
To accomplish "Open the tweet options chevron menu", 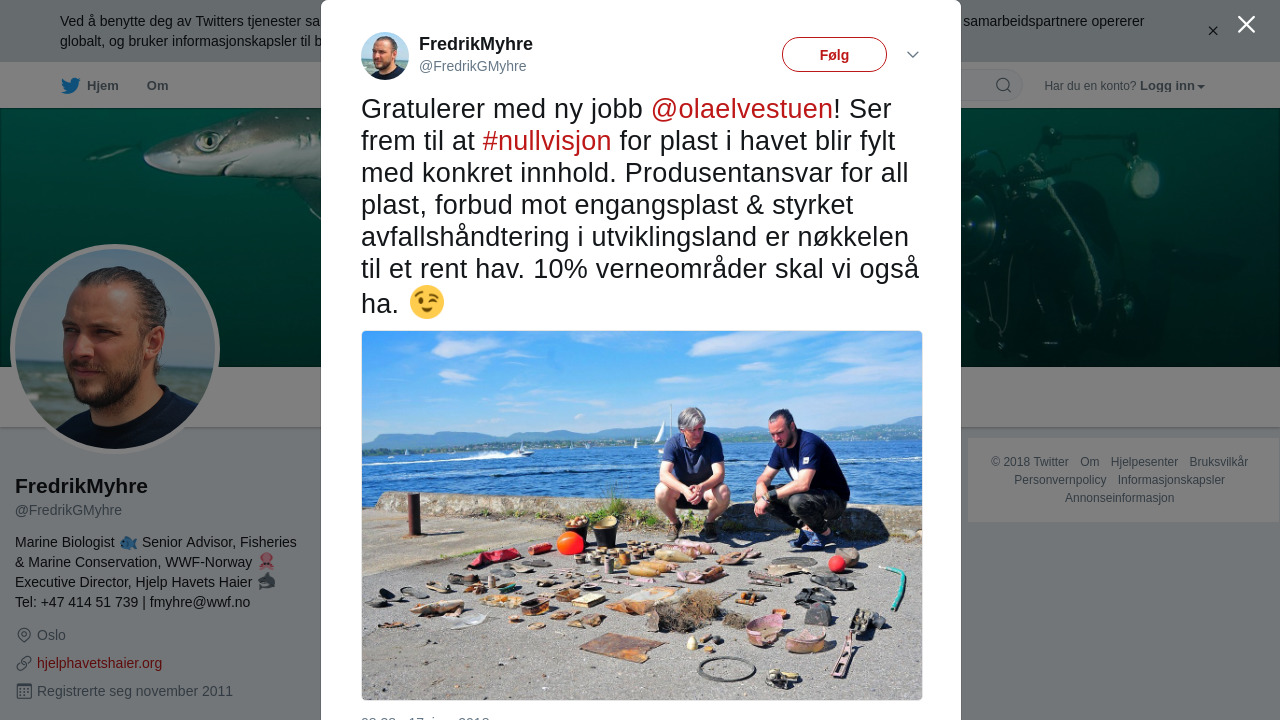I will [x=913, y=55].
